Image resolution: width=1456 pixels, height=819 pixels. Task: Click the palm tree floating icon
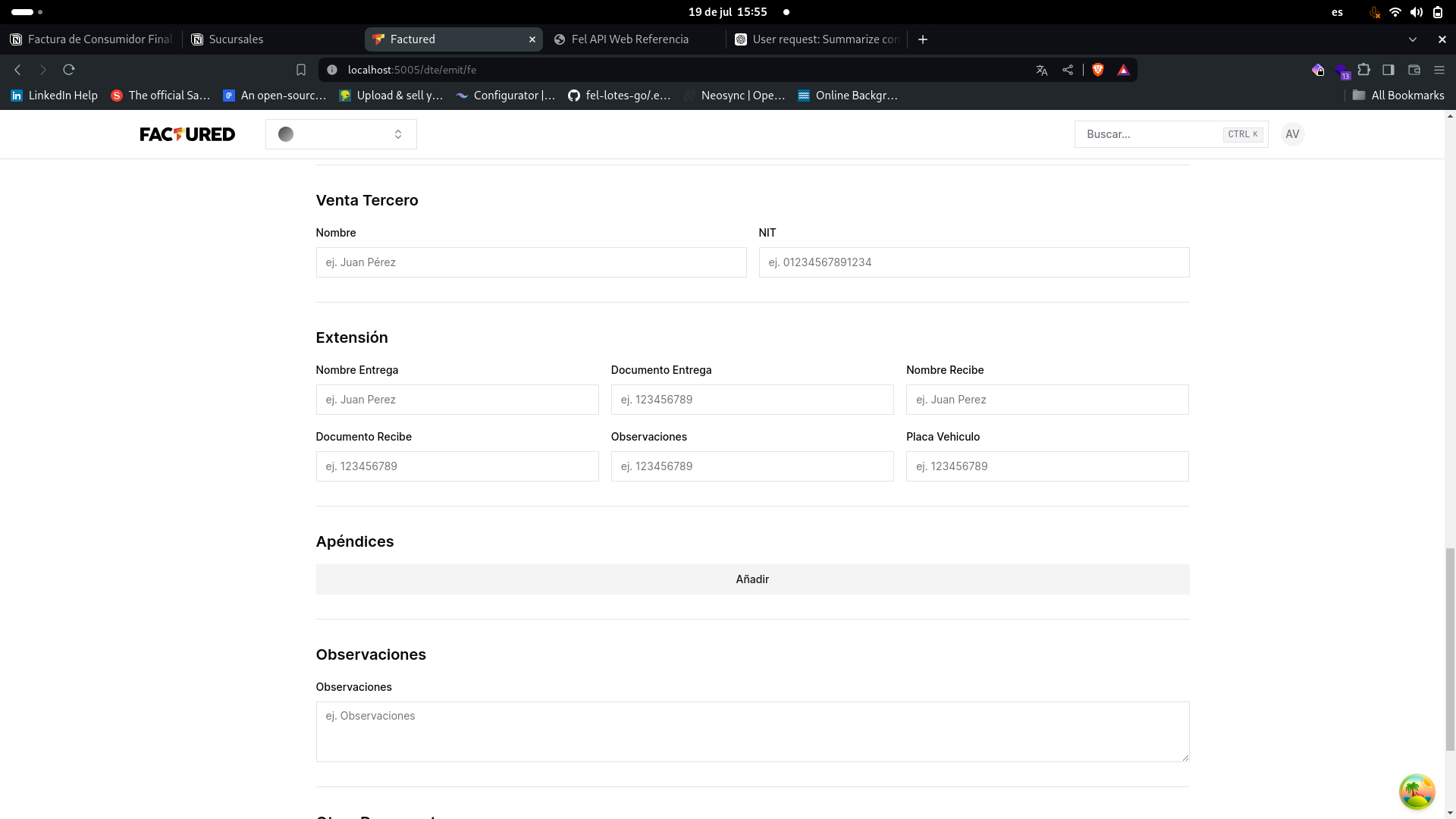[x=1417, y=792]
